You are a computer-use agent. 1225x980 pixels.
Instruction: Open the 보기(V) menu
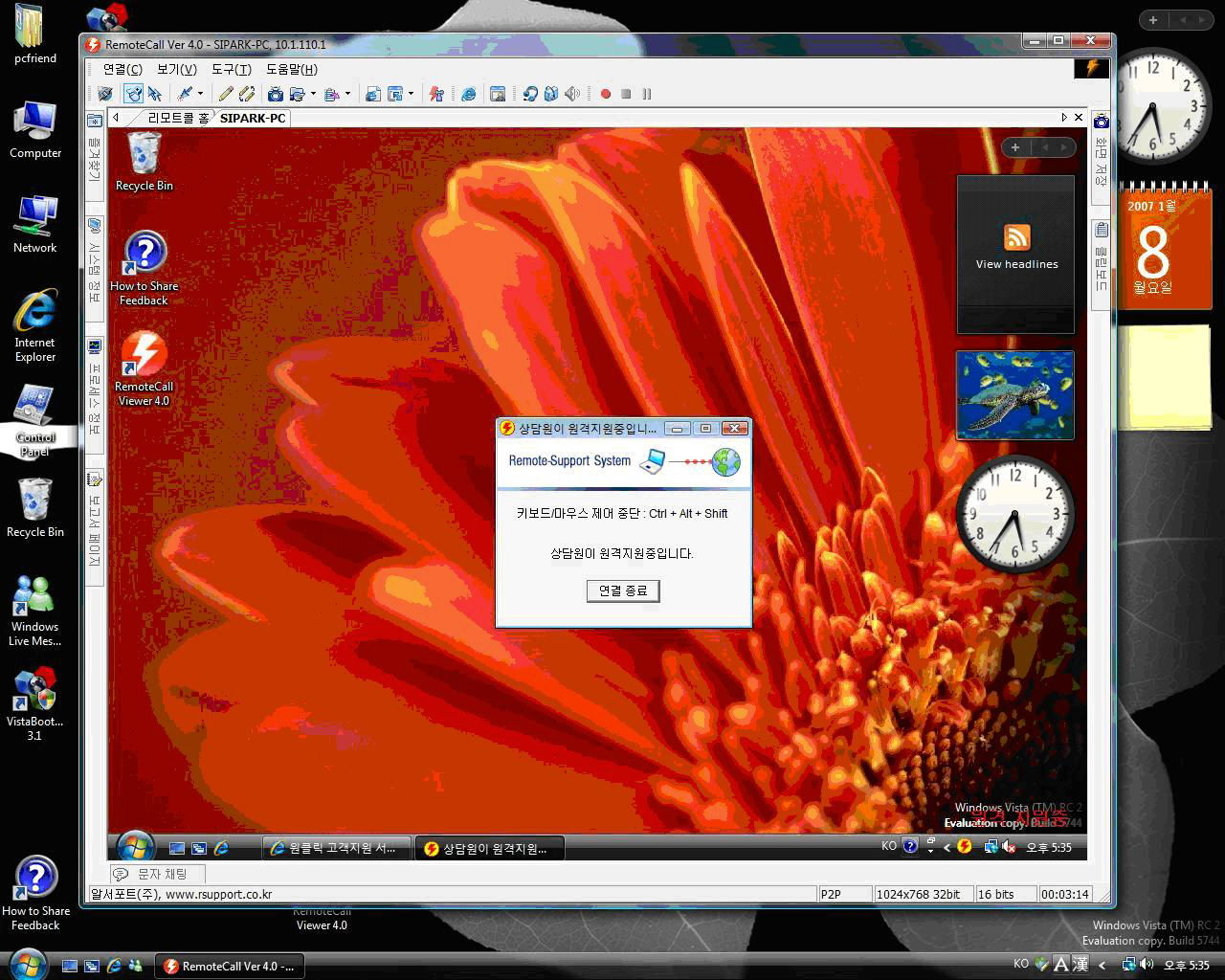(x=177, y=69)
